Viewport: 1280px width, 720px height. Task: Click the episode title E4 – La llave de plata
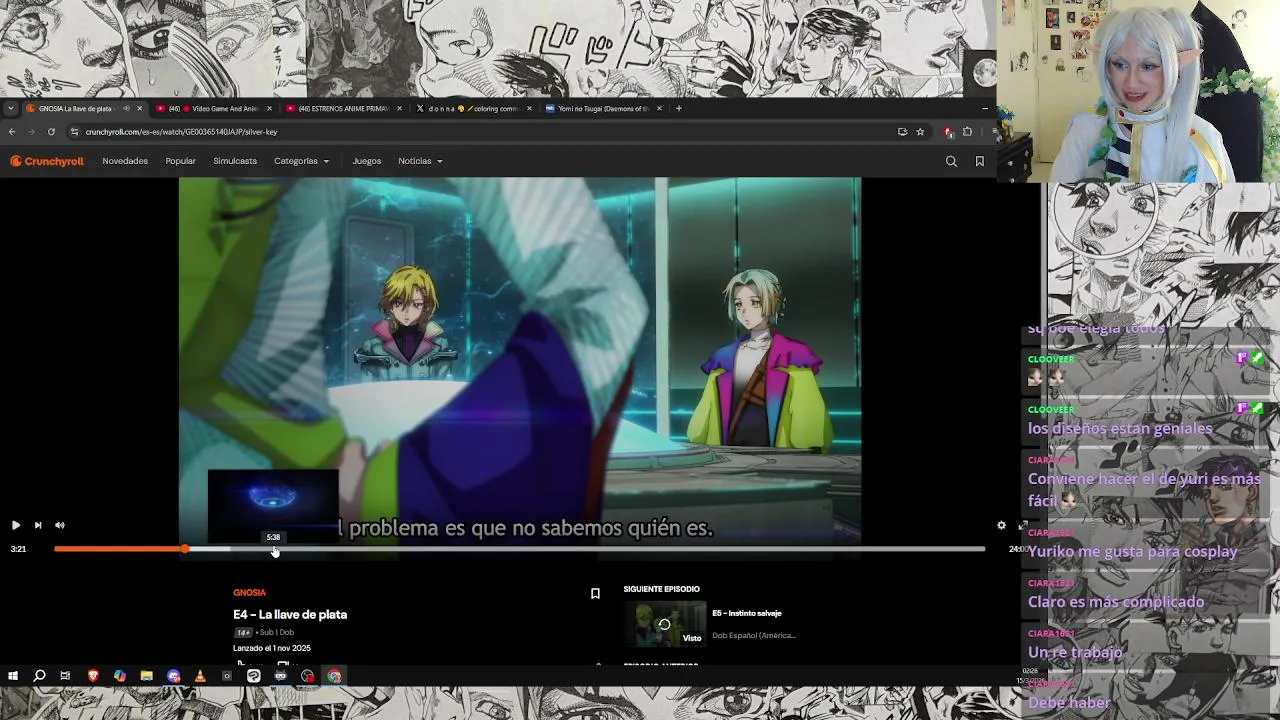tap(290, 615)
